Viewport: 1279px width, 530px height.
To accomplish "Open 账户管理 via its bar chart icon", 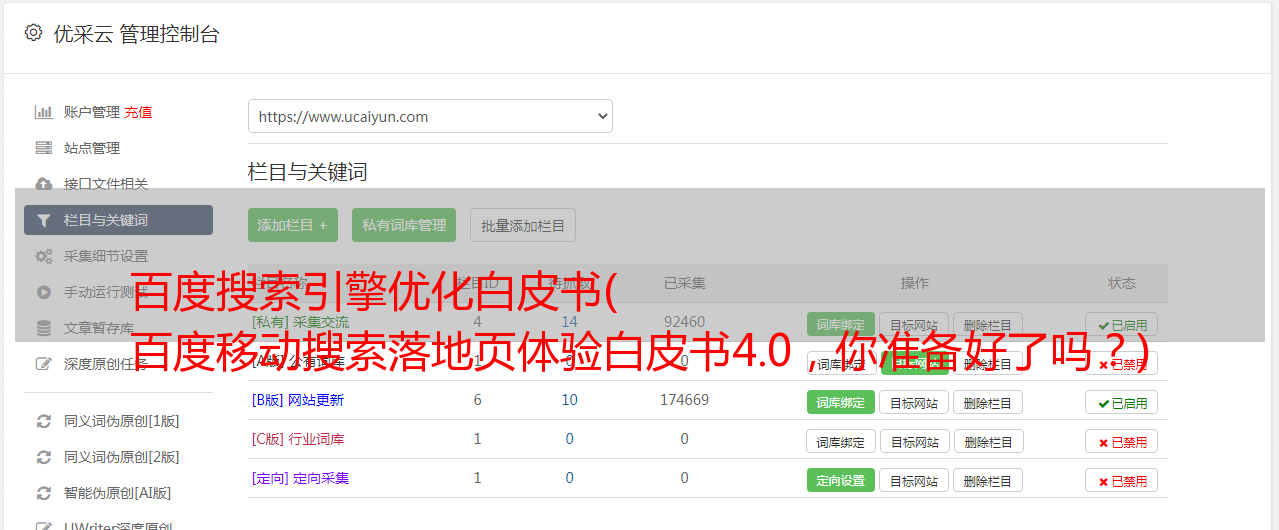I will [43, 112].
